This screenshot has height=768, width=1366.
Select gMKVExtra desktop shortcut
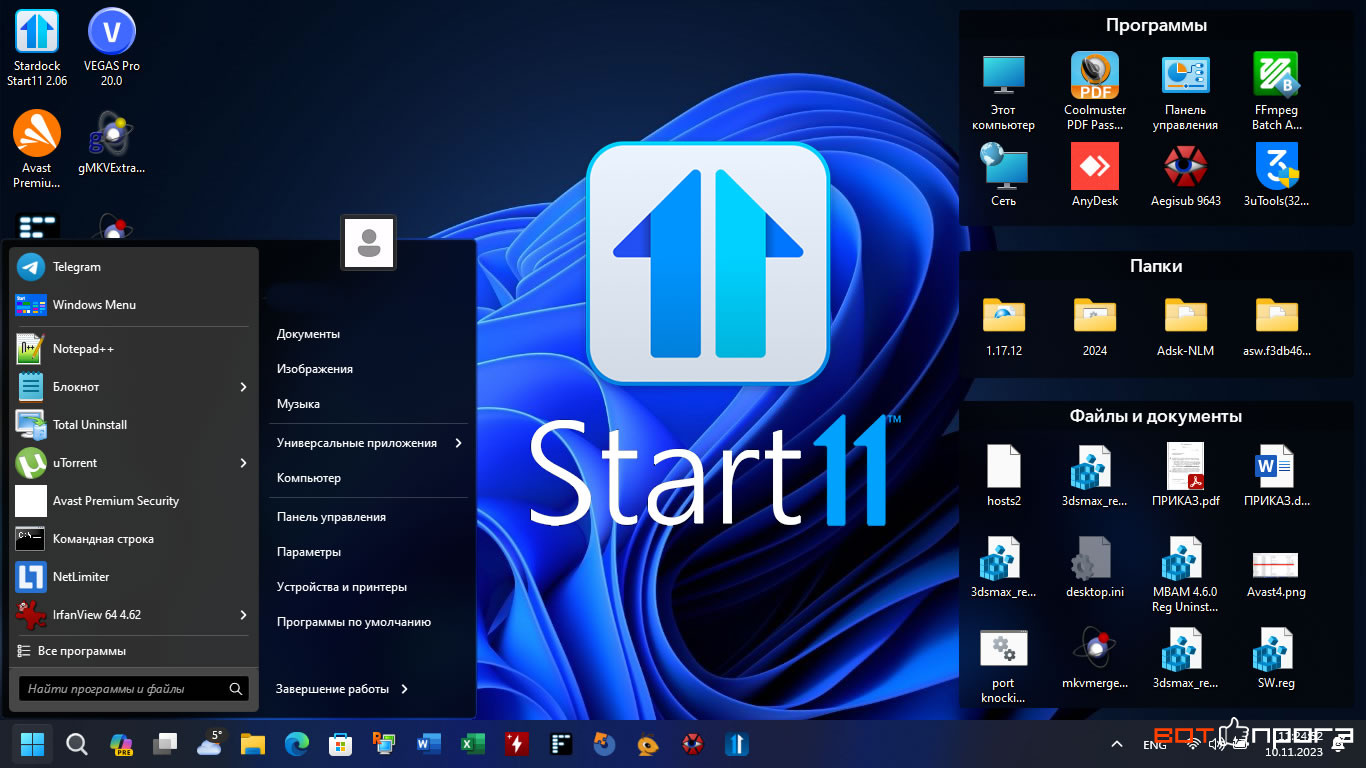(x=112, y=142)
